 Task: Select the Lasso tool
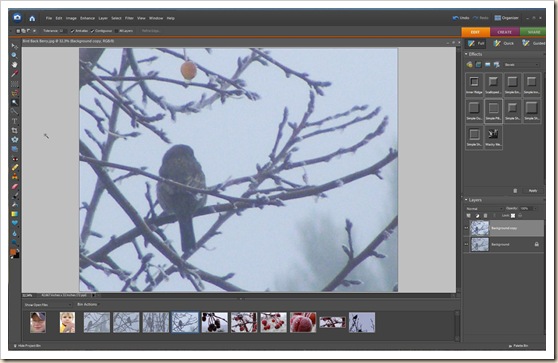(x=15, y=93)
